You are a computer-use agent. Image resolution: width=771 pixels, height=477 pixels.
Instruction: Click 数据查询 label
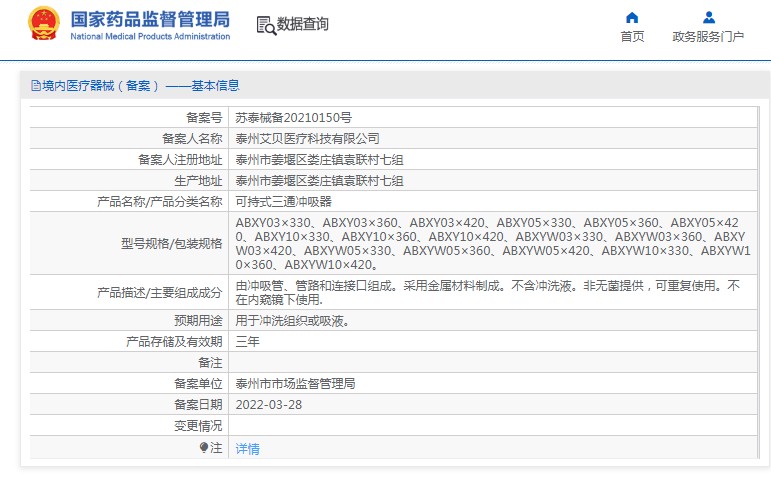click(x=302, y=24)
